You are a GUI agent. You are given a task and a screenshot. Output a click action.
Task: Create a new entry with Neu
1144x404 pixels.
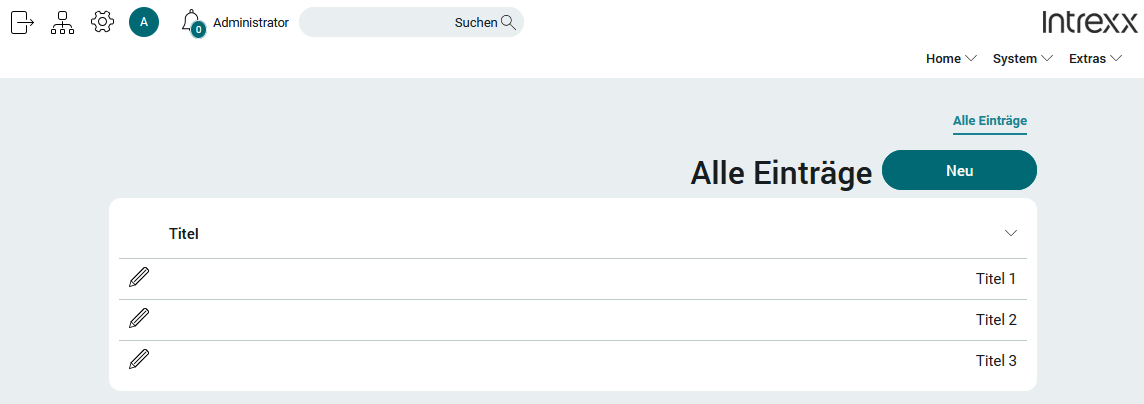[x=959, y=170]
